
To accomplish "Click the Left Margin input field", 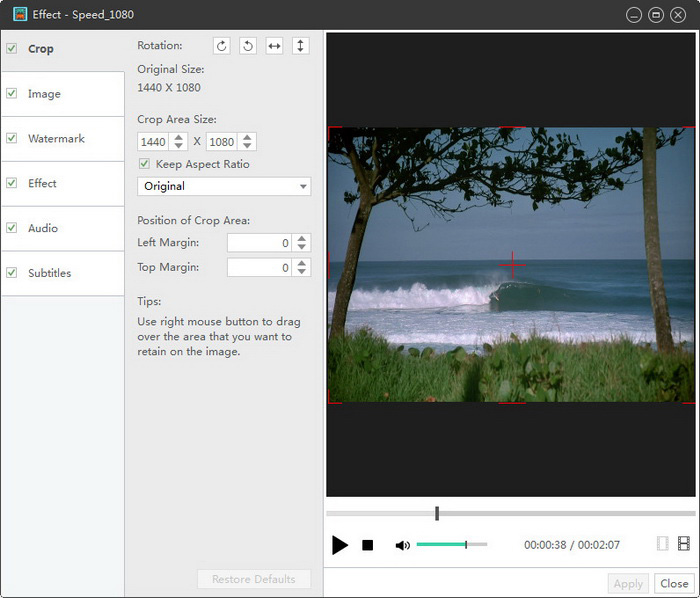I will pyautogui.click(x=259, y=243).
